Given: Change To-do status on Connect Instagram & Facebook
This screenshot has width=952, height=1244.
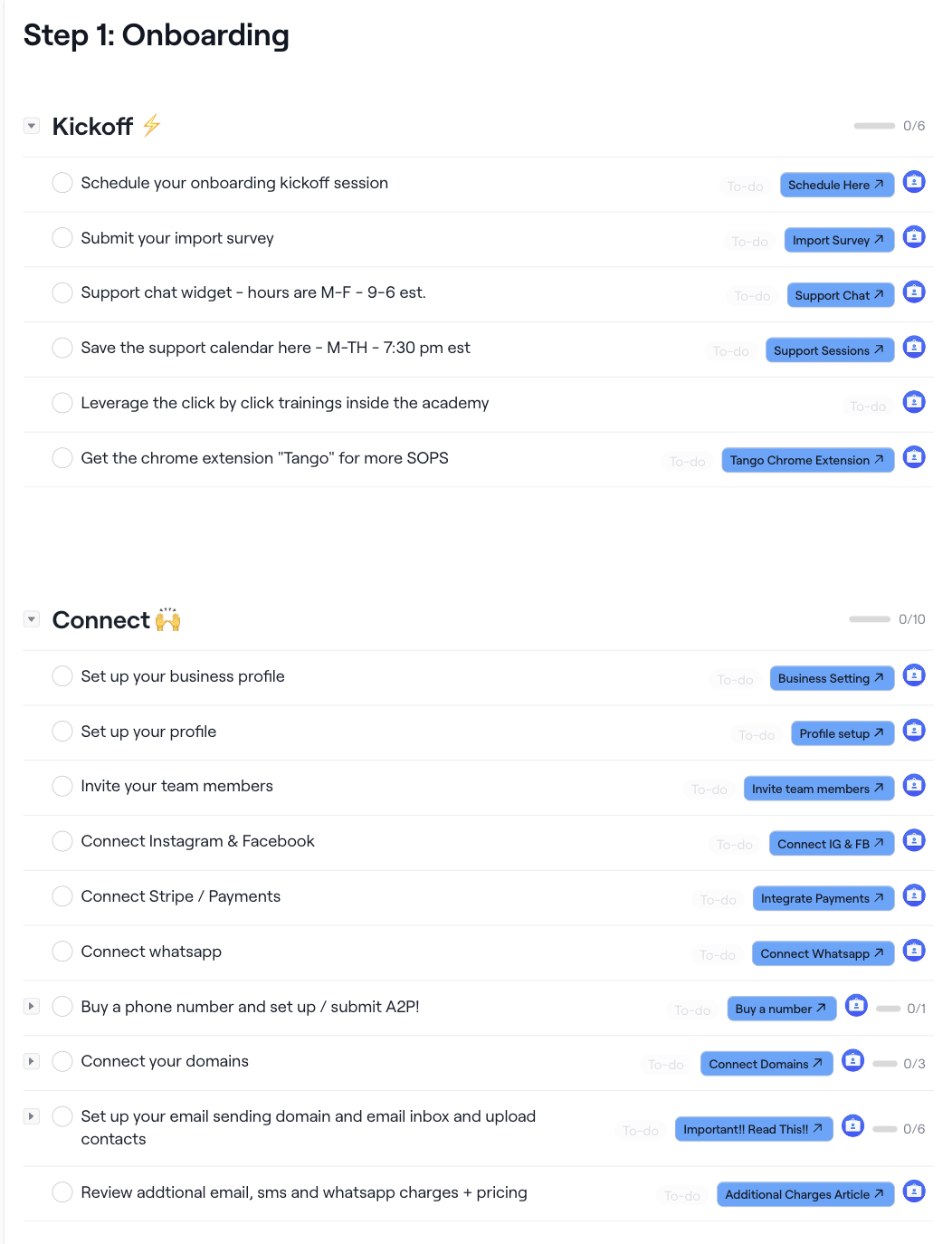Looking at the screenshot, I should click(734, 844).
